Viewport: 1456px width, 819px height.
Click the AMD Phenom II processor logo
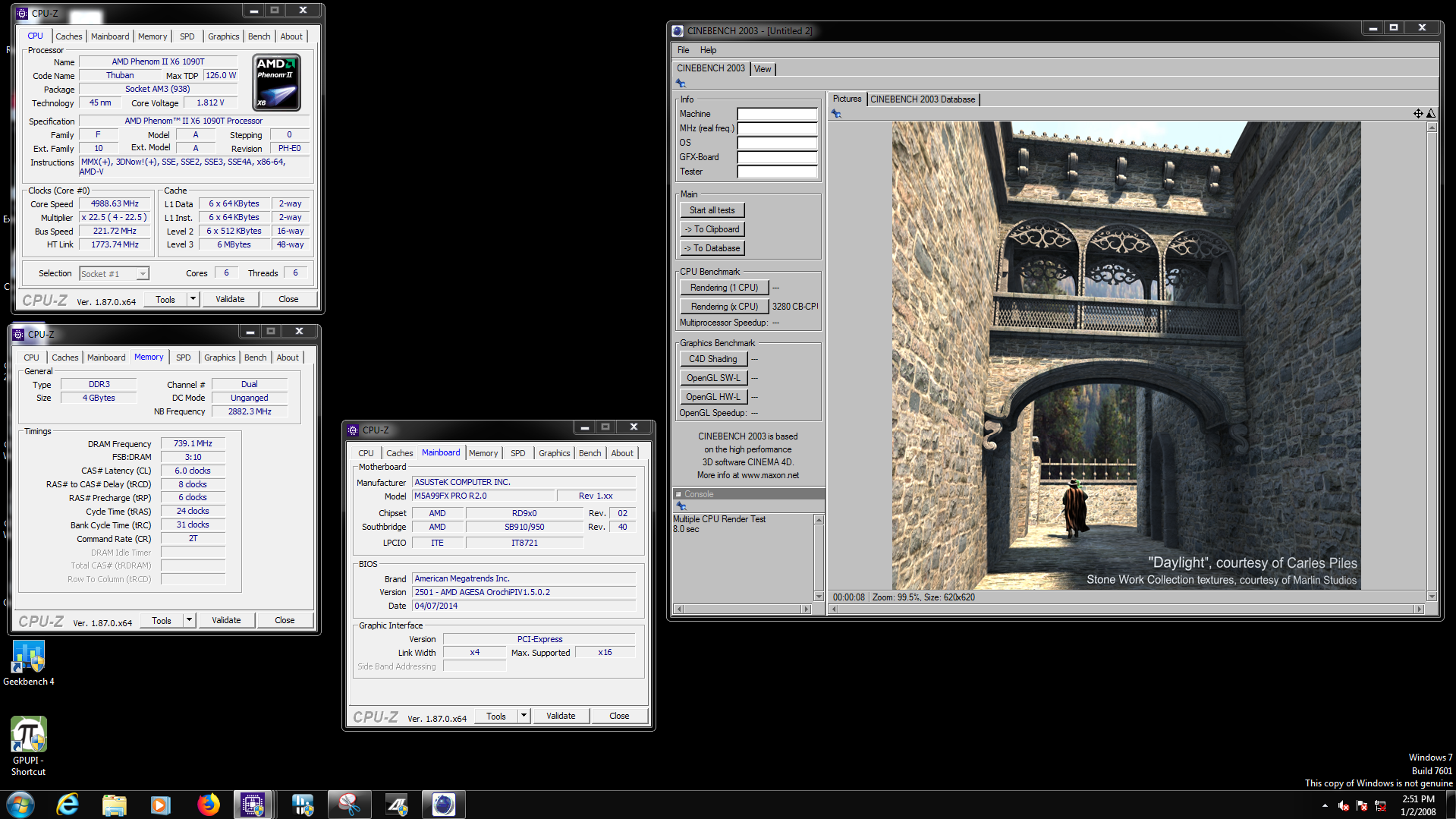click(x=276, y=83)
